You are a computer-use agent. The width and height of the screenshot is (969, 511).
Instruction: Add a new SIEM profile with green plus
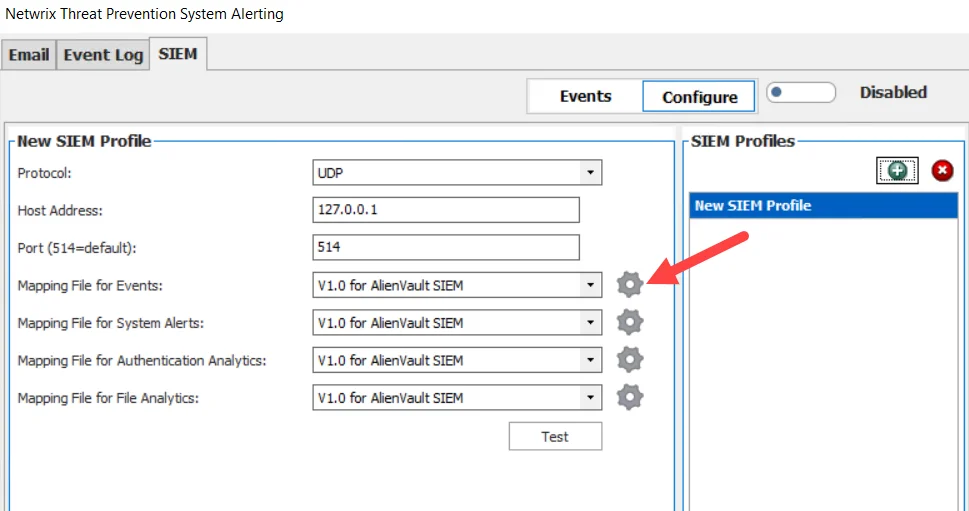click(897, 171)
